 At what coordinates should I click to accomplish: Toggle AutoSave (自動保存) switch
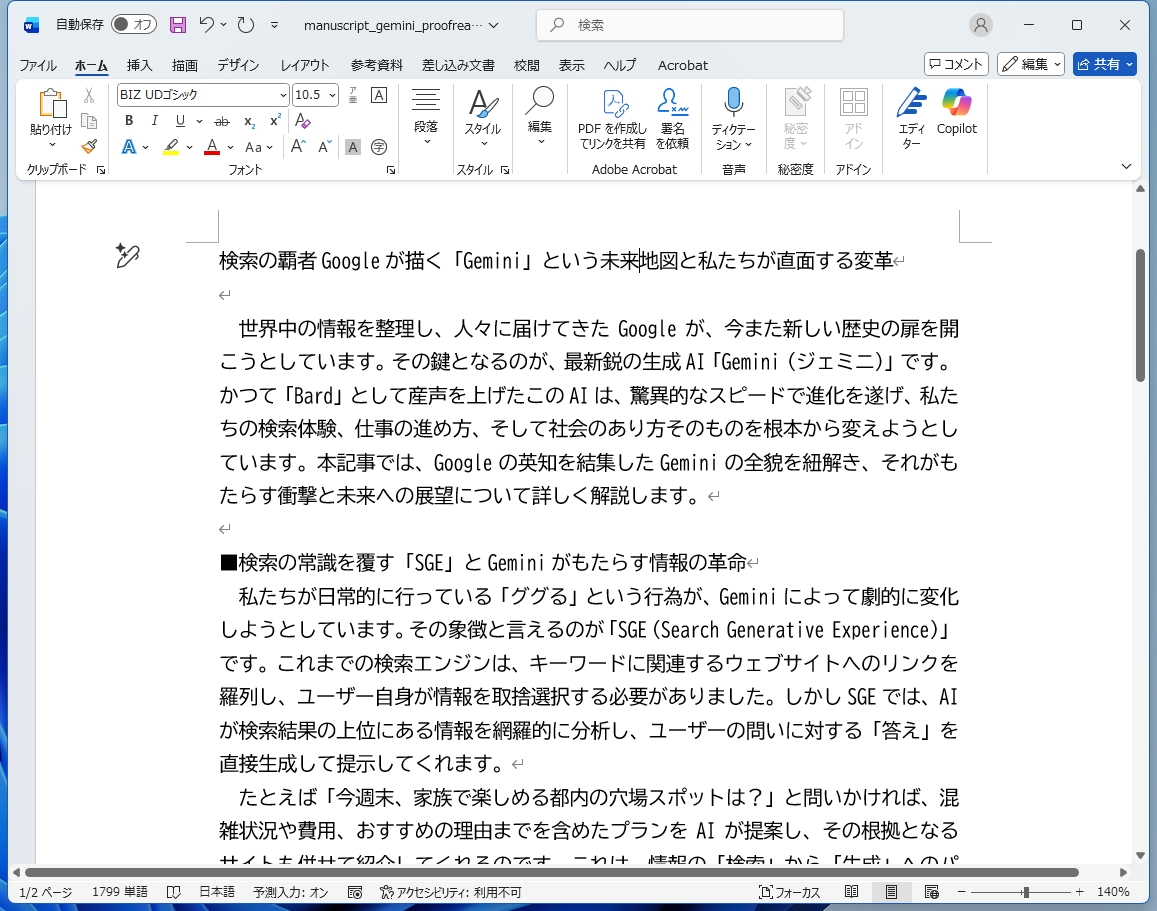pyautogui.click(x=134, y=24)
